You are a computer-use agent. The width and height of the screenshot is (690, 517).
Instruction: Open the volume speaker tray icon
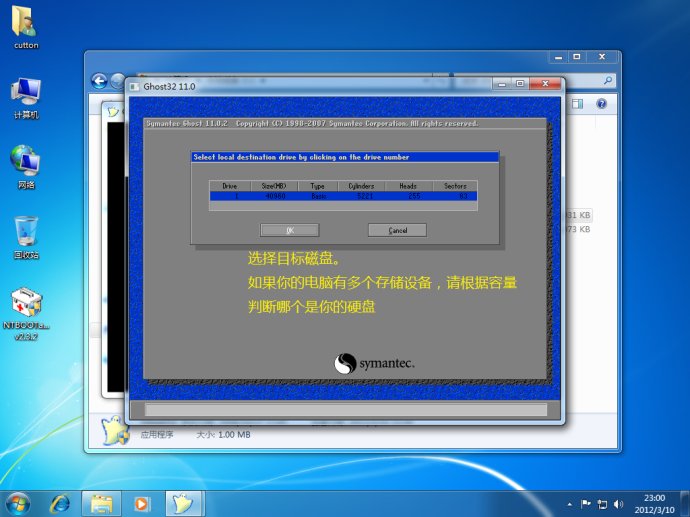(618, 504)
